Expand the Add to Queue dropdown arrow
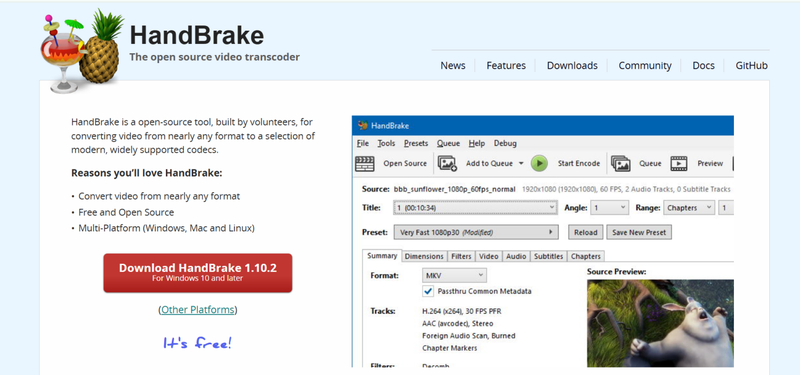This screenshot has width=800, height=375. [521, 164]
